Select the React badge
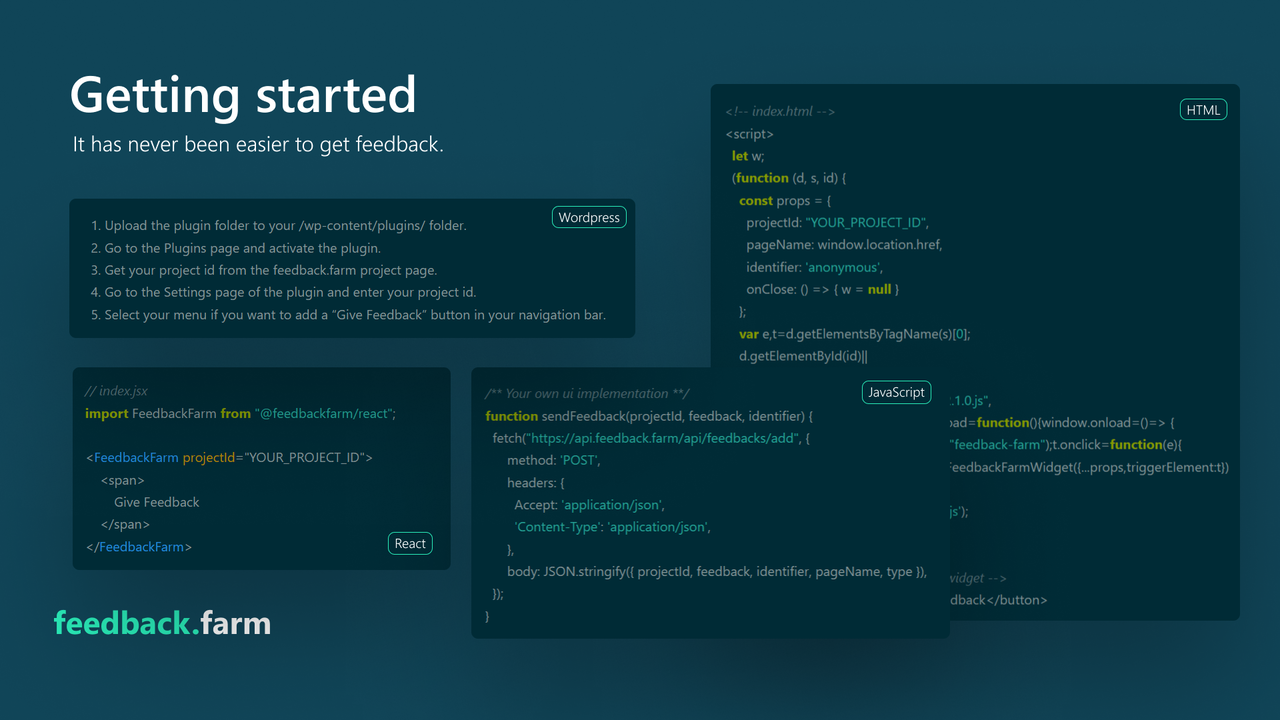Screen dimensions: 1280x720 (410, 543)
